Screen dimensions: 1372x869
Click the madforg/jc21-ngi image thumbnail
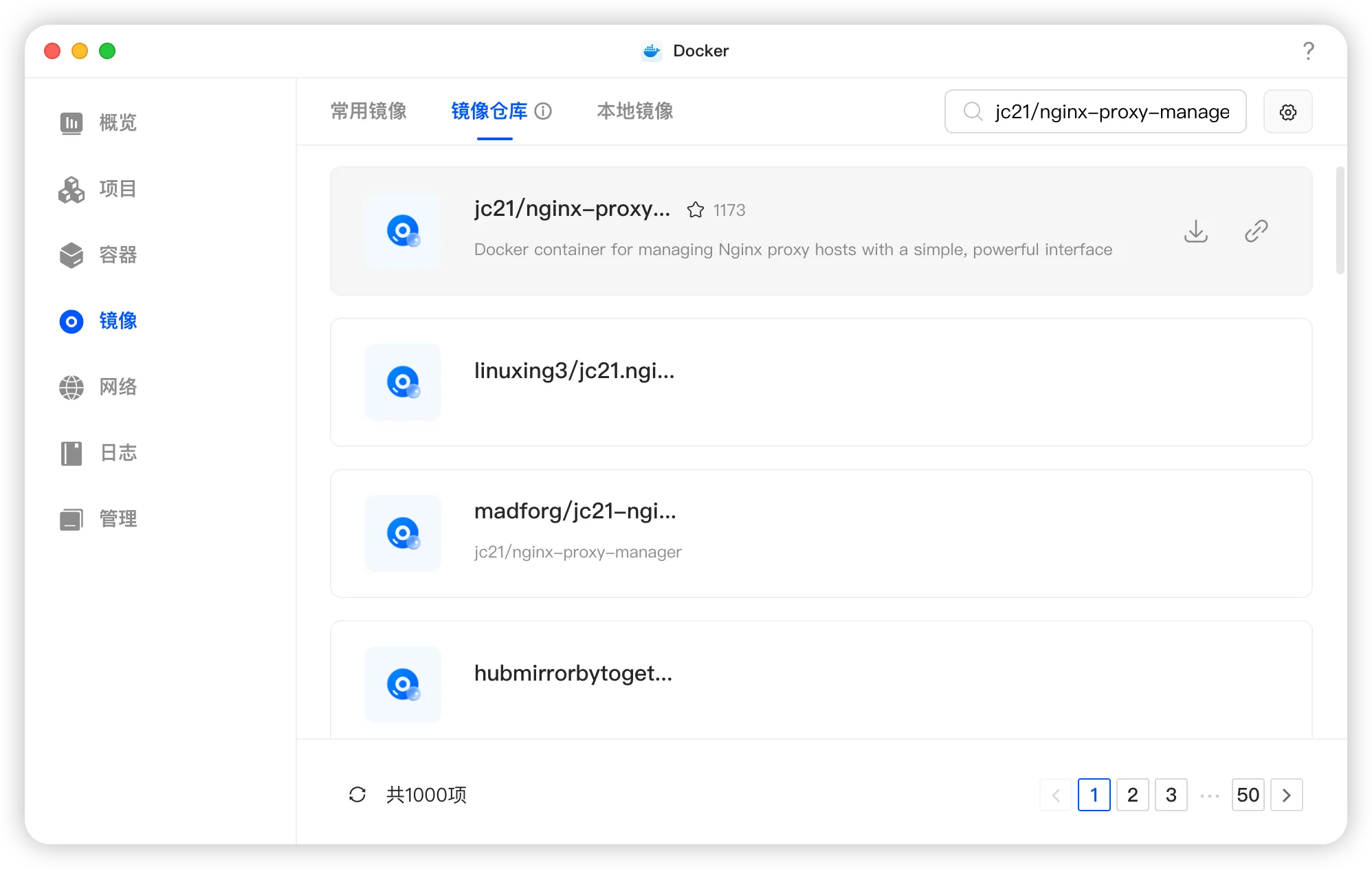(403, 533)
